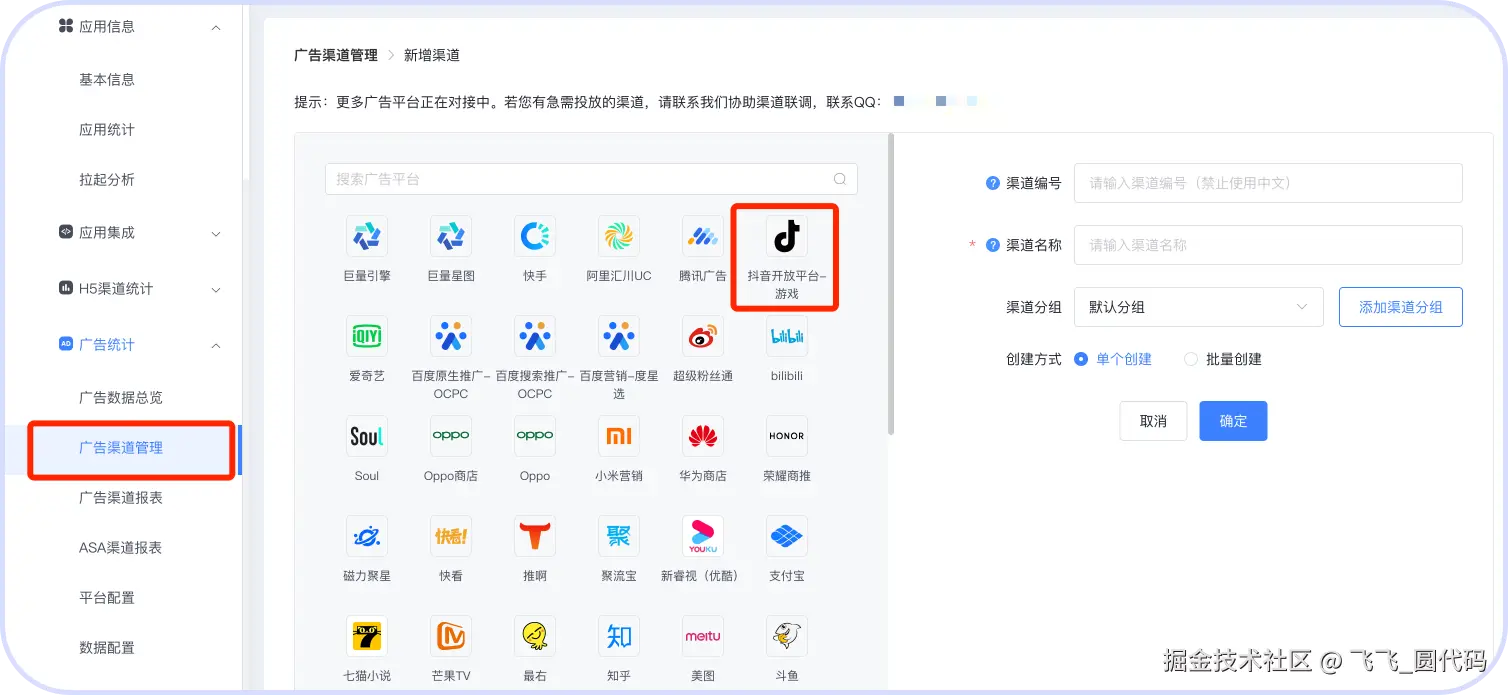Viewport: 1508px width, 695px height.
Task: Click the 广告渠道管理 breadcrumb link
Action: 336,55
